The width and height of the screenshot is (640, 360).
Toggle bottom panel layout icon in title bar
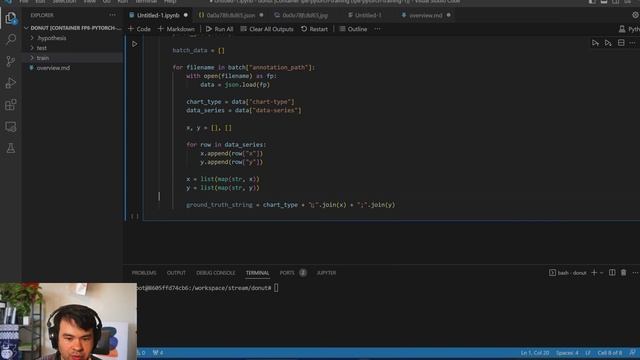click(604, 2)
